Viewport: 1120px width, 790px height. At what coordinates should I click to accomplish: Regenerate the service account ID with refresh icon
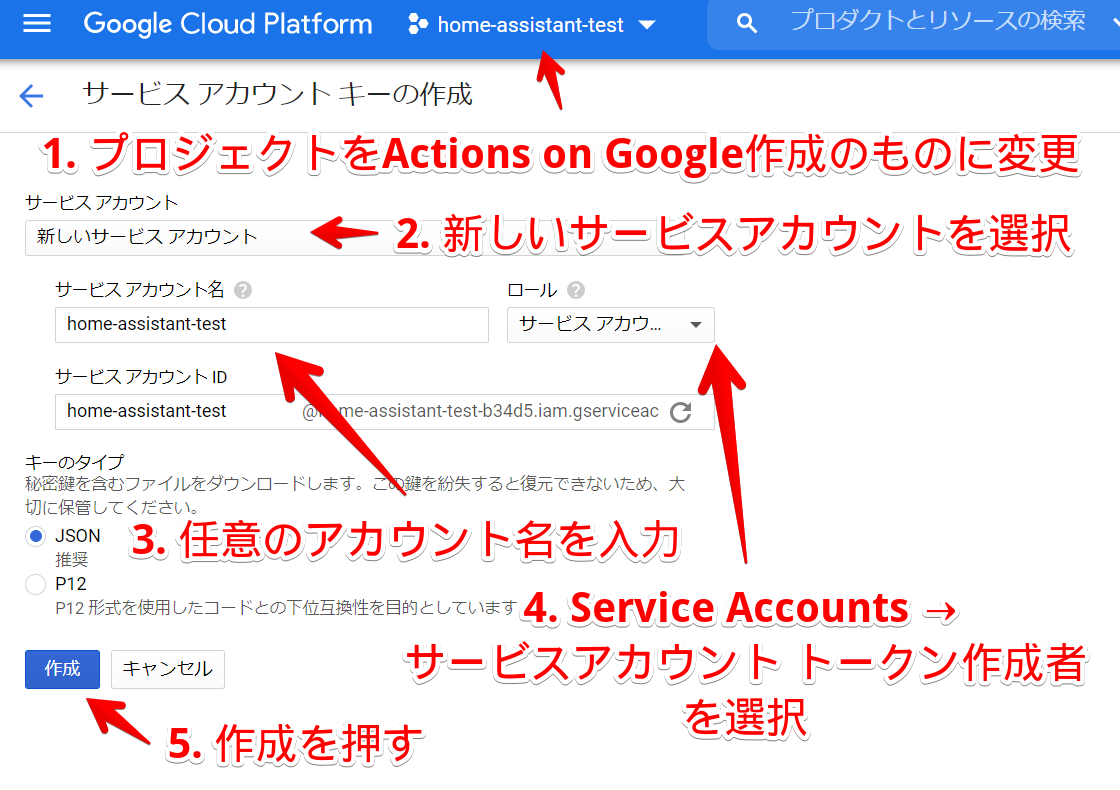tap(681, 412)
